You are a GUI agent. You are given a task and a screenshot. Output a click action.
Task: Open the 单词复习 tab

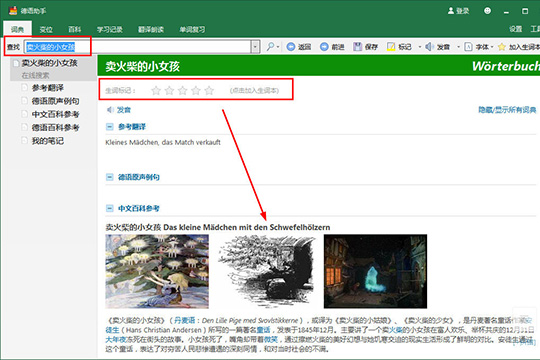pos(192,30)
